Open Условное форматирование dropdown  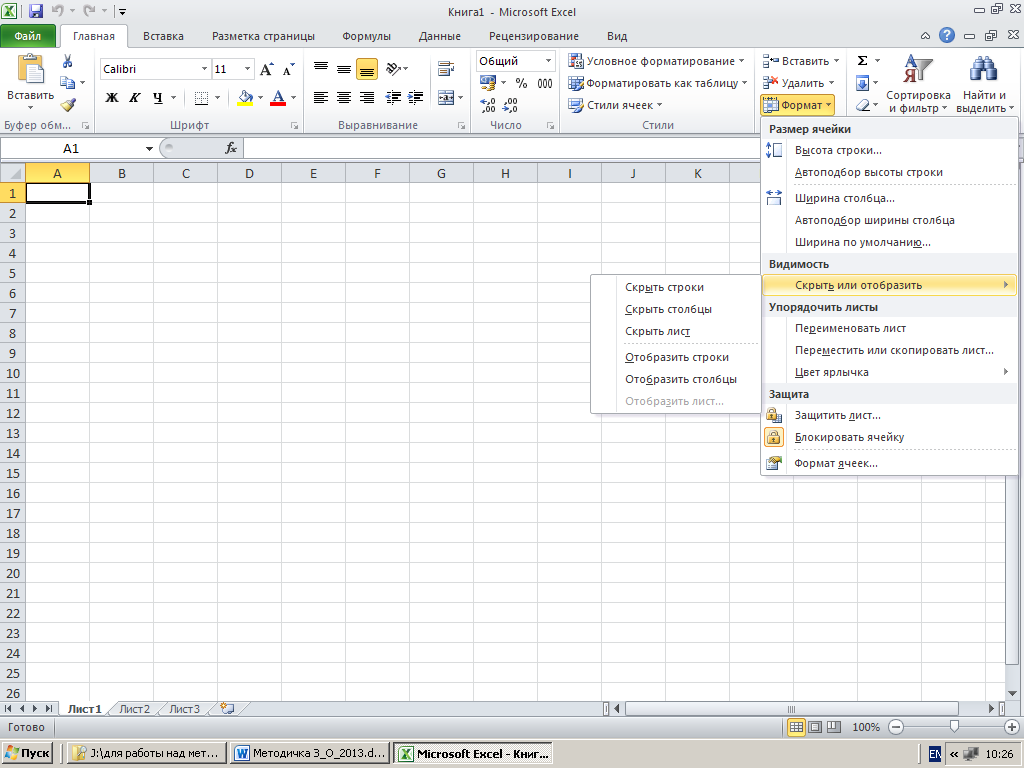pyautogui.click(x=656, y=61)
